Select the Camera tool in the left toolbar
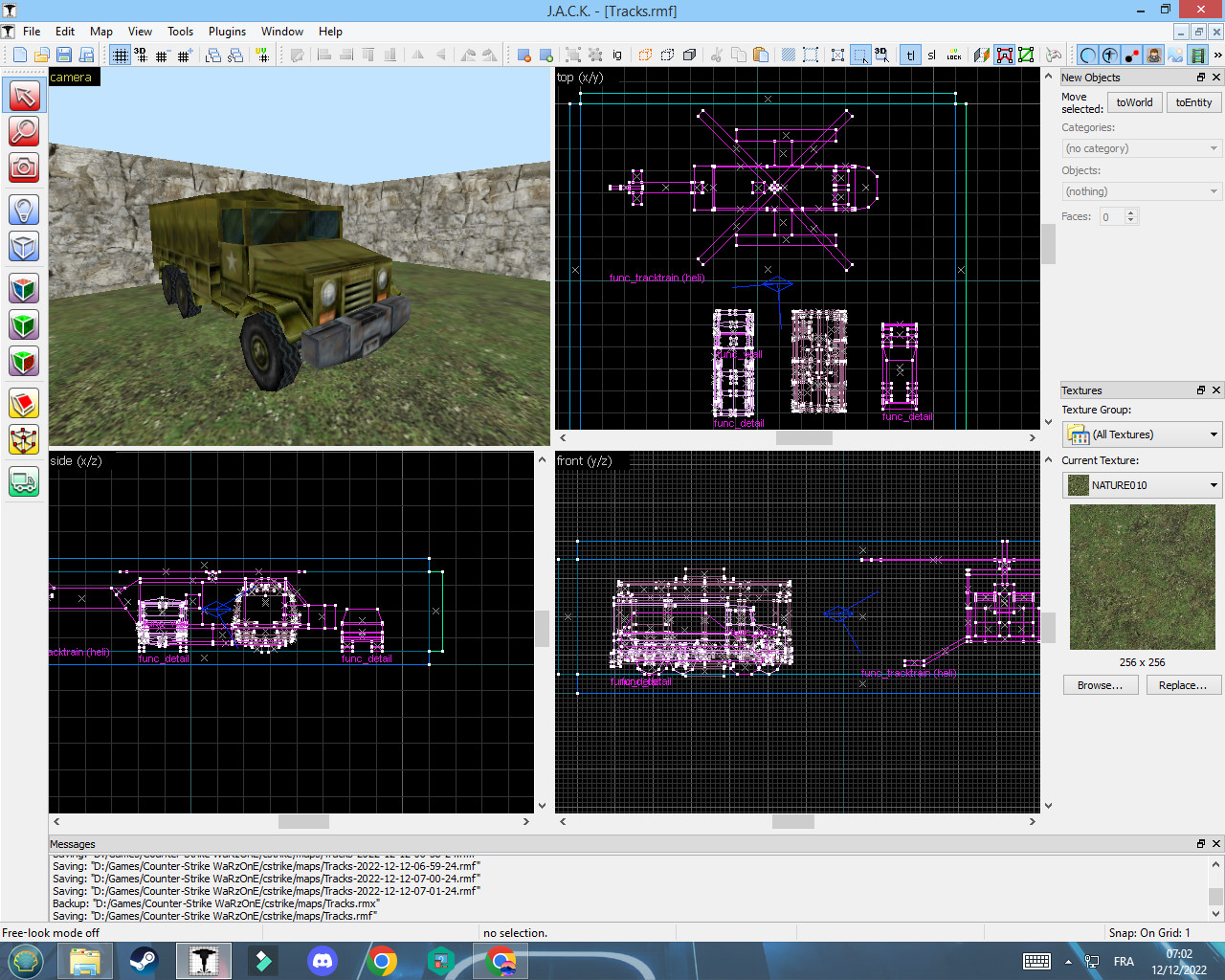1225x980 pixels. click(23, 168)
